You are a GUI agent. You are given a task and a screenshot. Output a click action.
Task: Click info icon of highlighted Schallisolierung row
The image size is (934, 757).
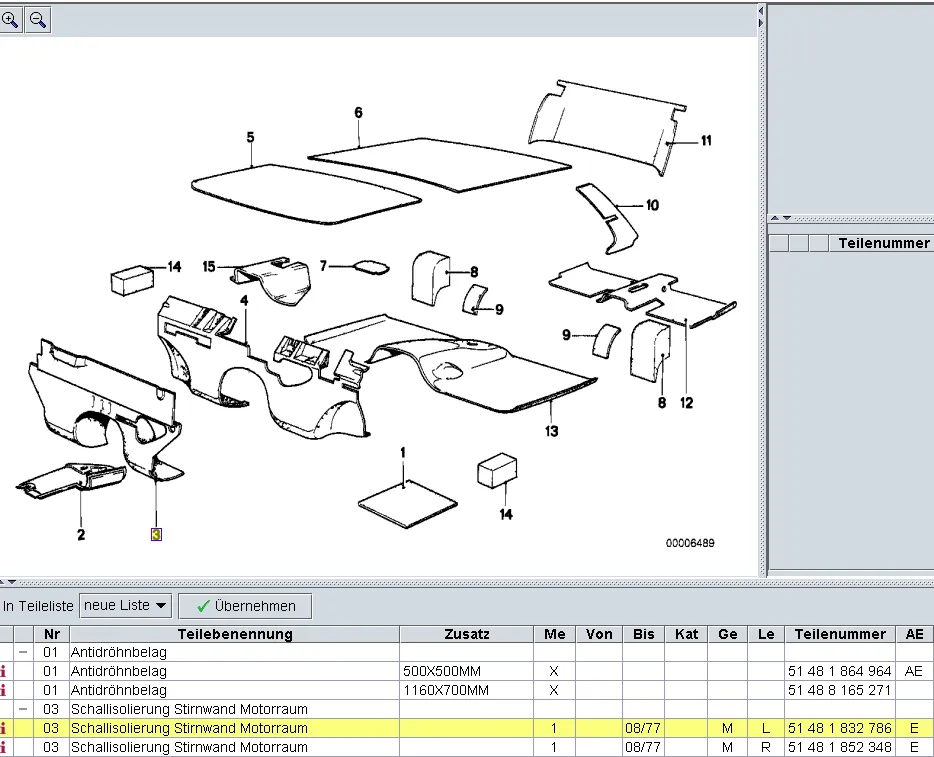4,728
